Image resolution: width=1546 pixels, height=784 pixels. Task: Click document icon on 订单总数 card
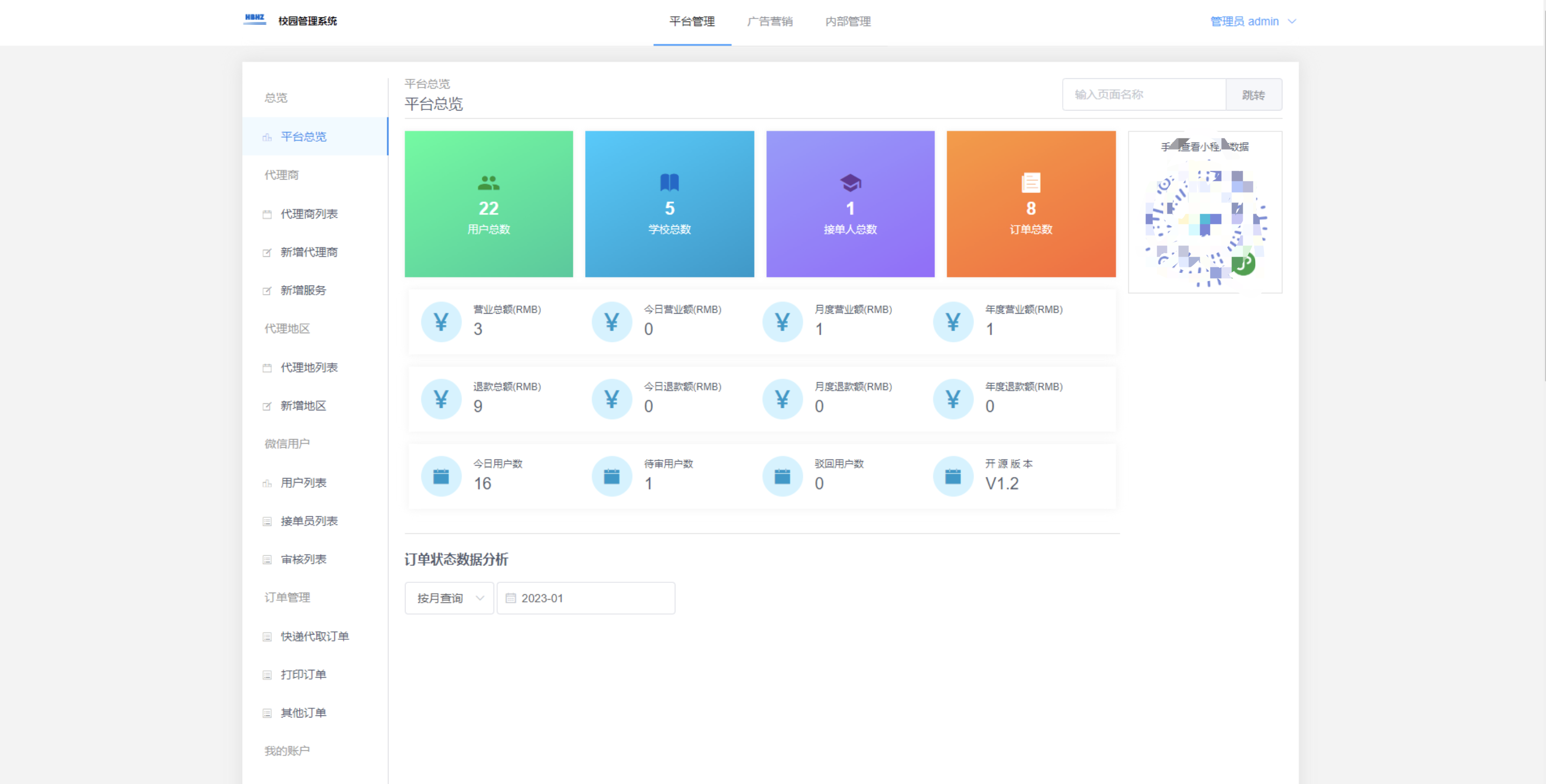1031,182
